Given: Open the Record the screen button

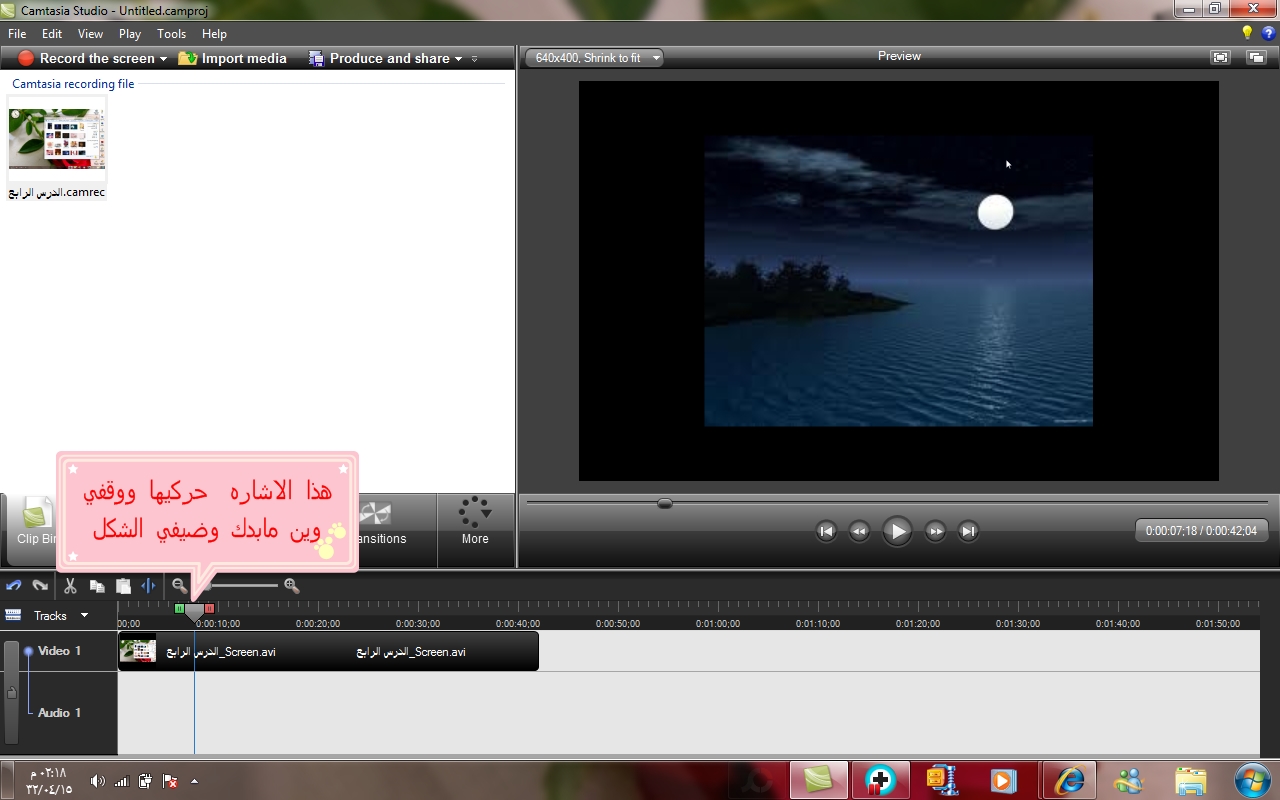Looking at the screenshot, I should (x=87, y=58).
